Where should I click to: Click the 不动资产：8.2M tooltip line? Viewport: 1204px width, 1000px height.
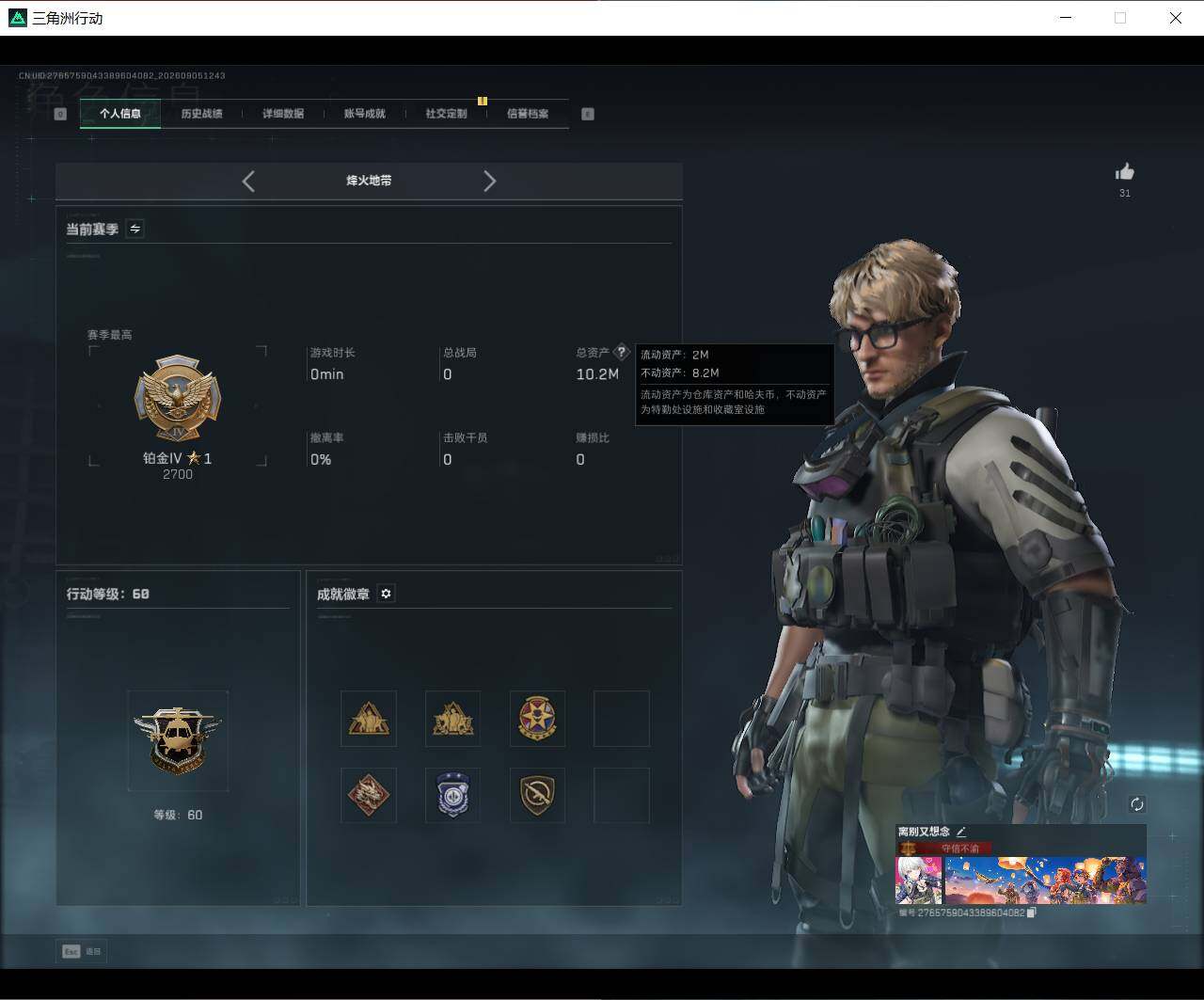coord(680,373)
